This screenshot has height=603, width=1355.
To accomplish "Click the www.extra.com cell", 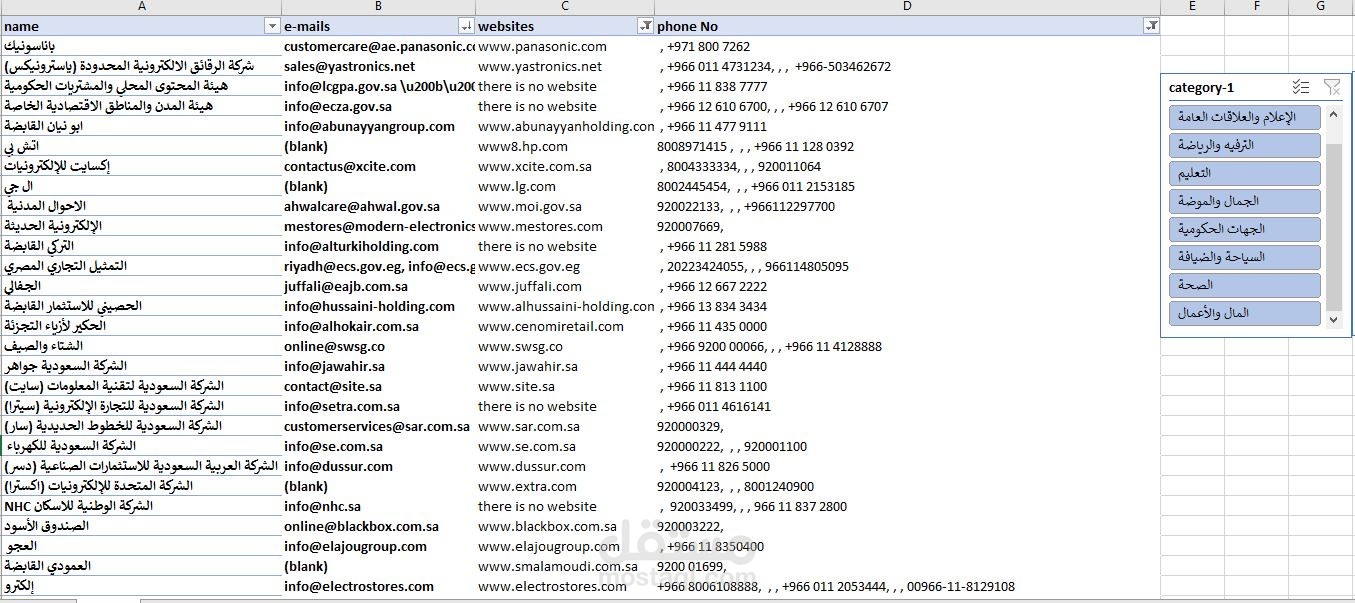I will point(565,486).
